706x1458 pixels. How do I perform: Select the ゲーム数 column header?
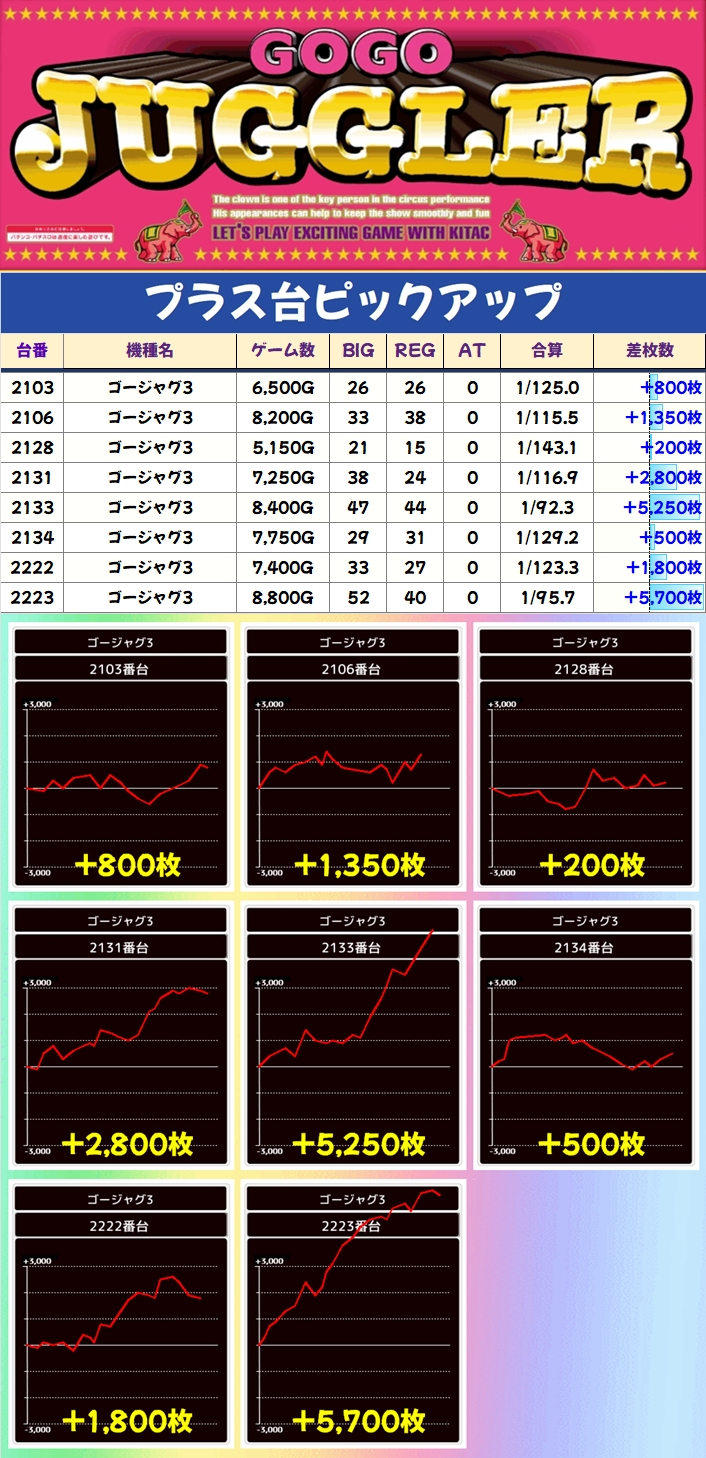pyautogui.click(x=282, y=350)
